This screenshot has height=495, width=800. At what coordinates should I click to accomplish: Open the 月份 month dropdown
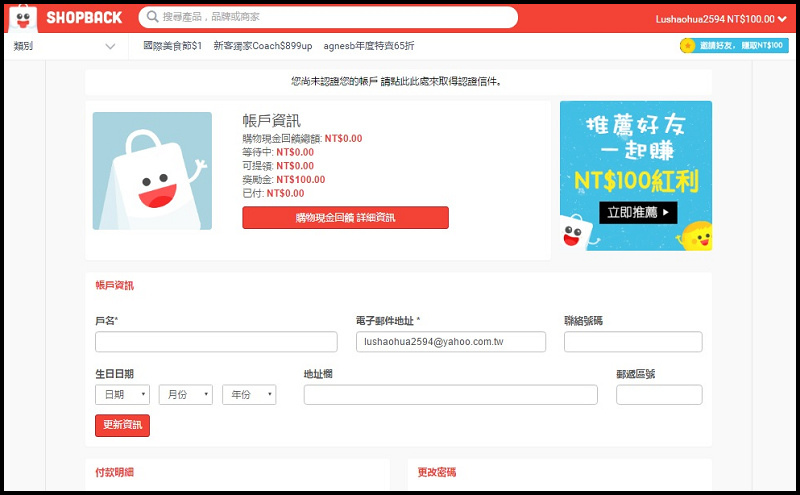point(186,394)
